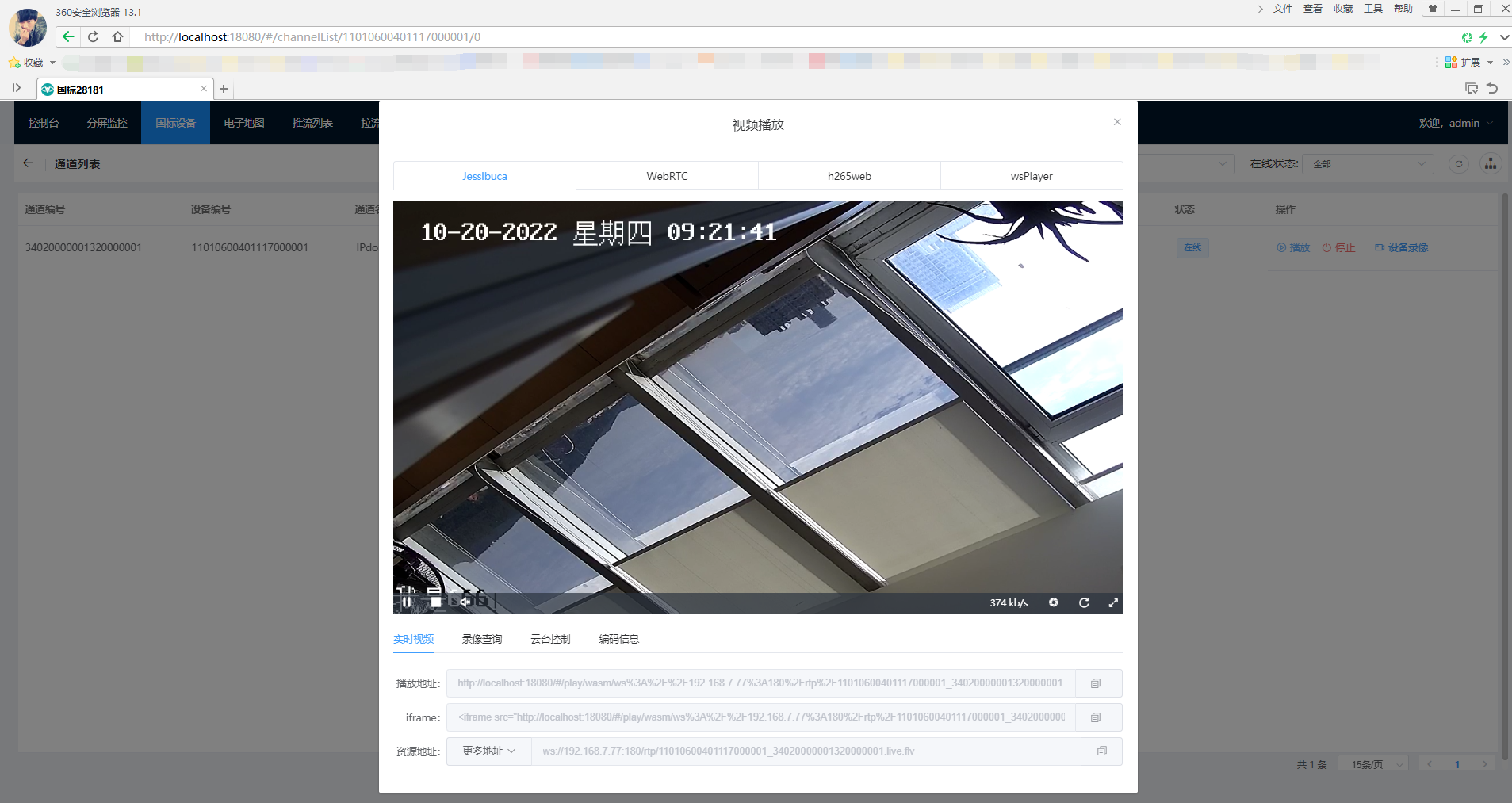Click the stop square icon in player controls
The height and width of the screenshot is (803, 1512).
436,602
